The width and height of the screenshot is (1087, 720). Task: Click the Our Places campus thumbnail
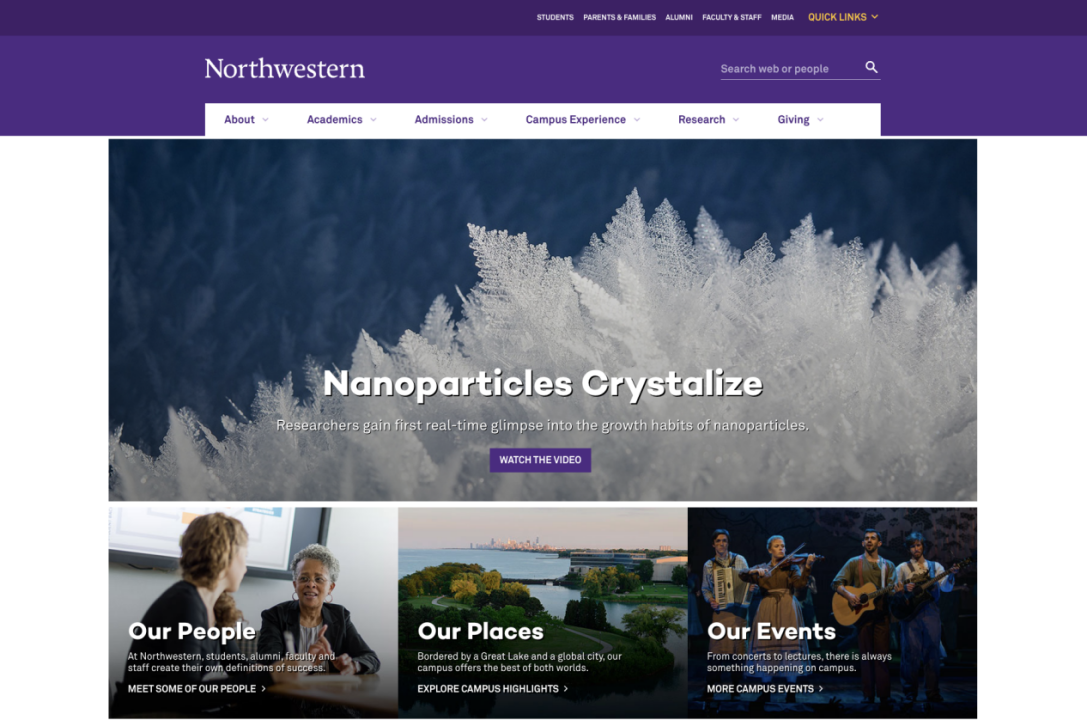pyautogui.click(x=543, y=613)
